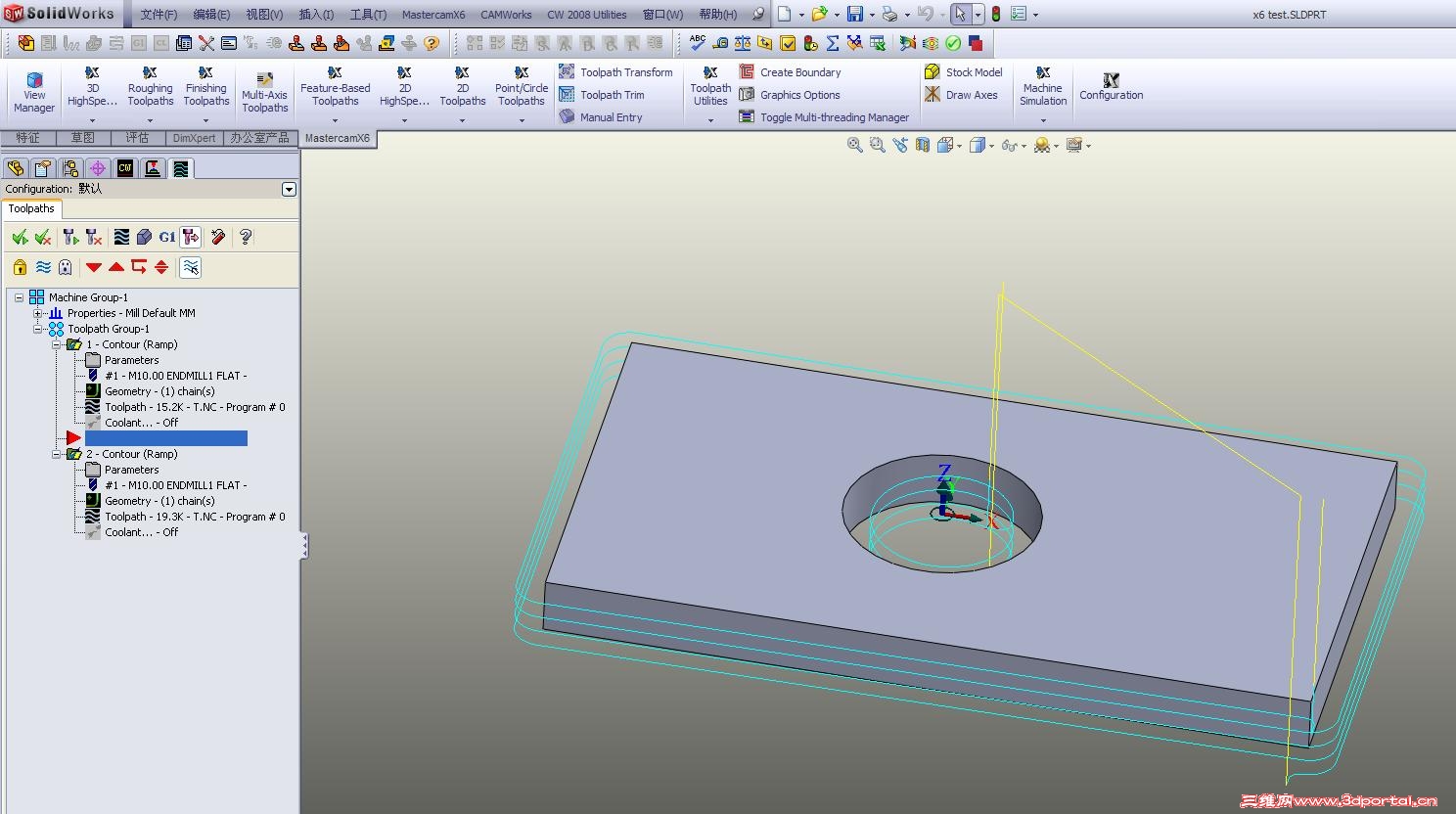Toggle posting on selected operations ghost icon
This screenshot has width=1456, height=814.
(66, 267)
